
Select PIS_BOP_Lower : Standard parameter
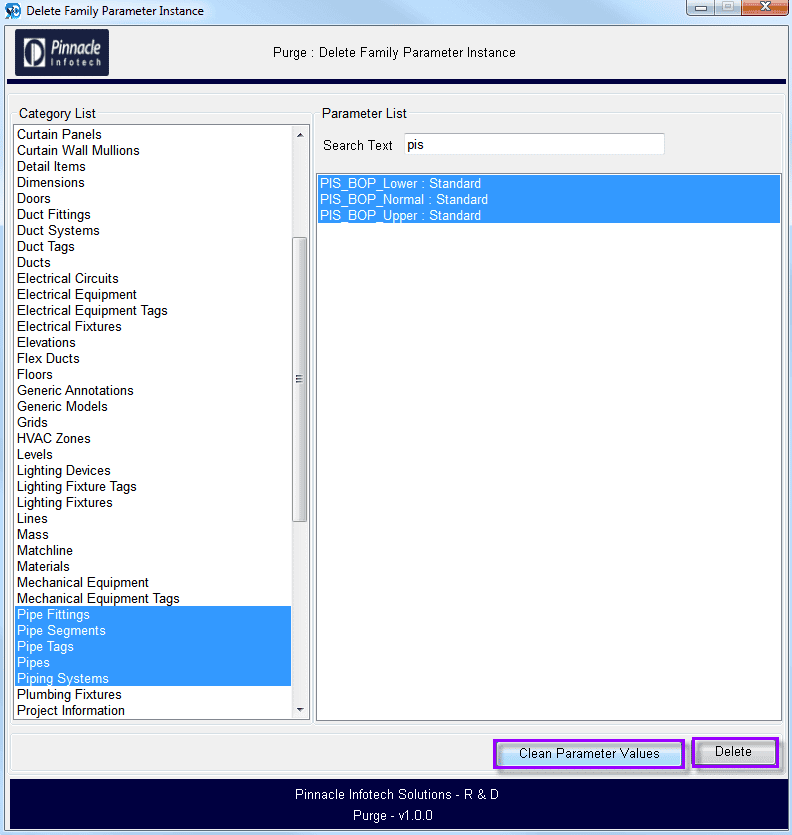pos(549,184)
